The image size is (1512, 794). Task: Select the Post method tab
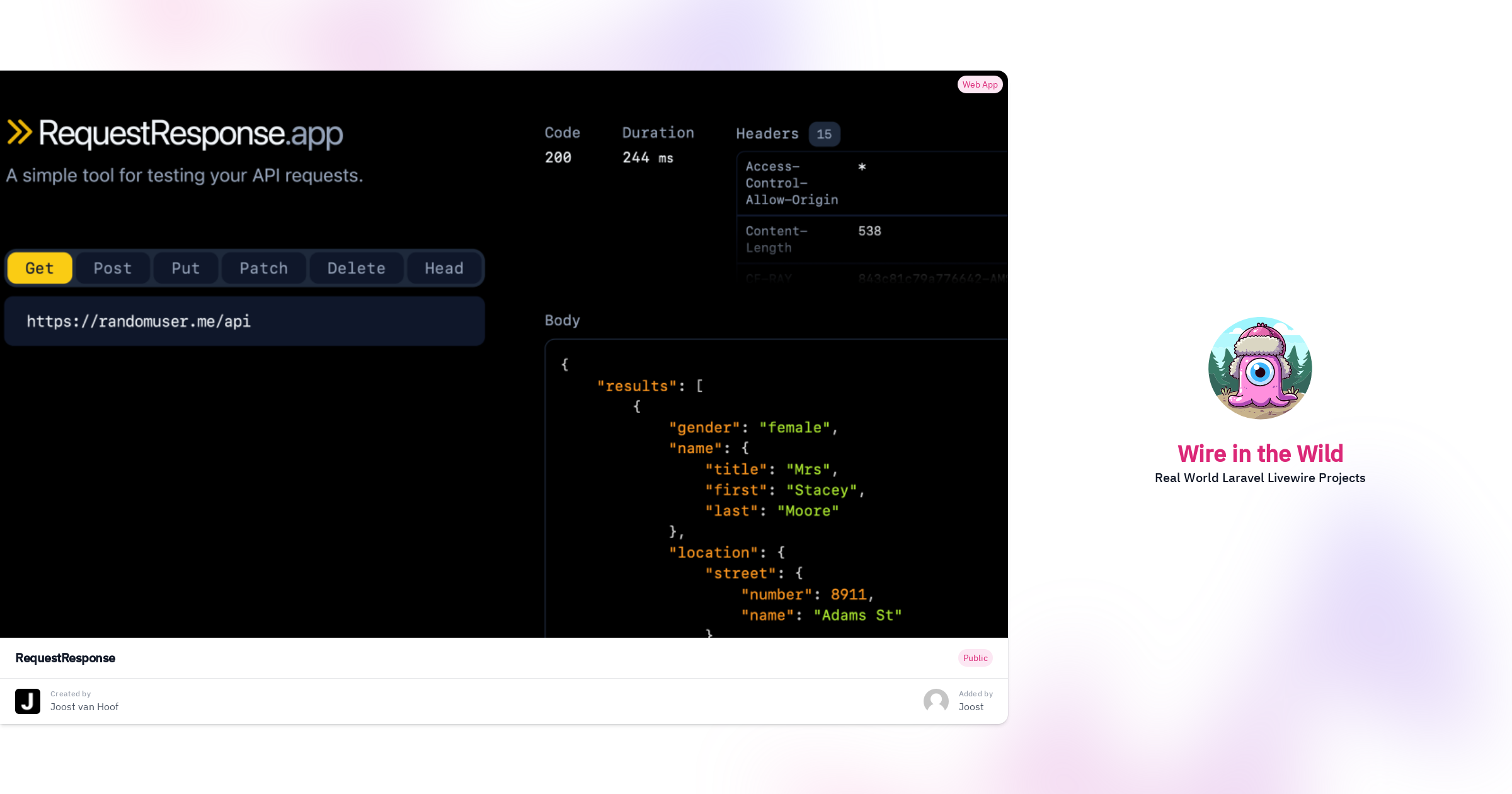(113, 268)
